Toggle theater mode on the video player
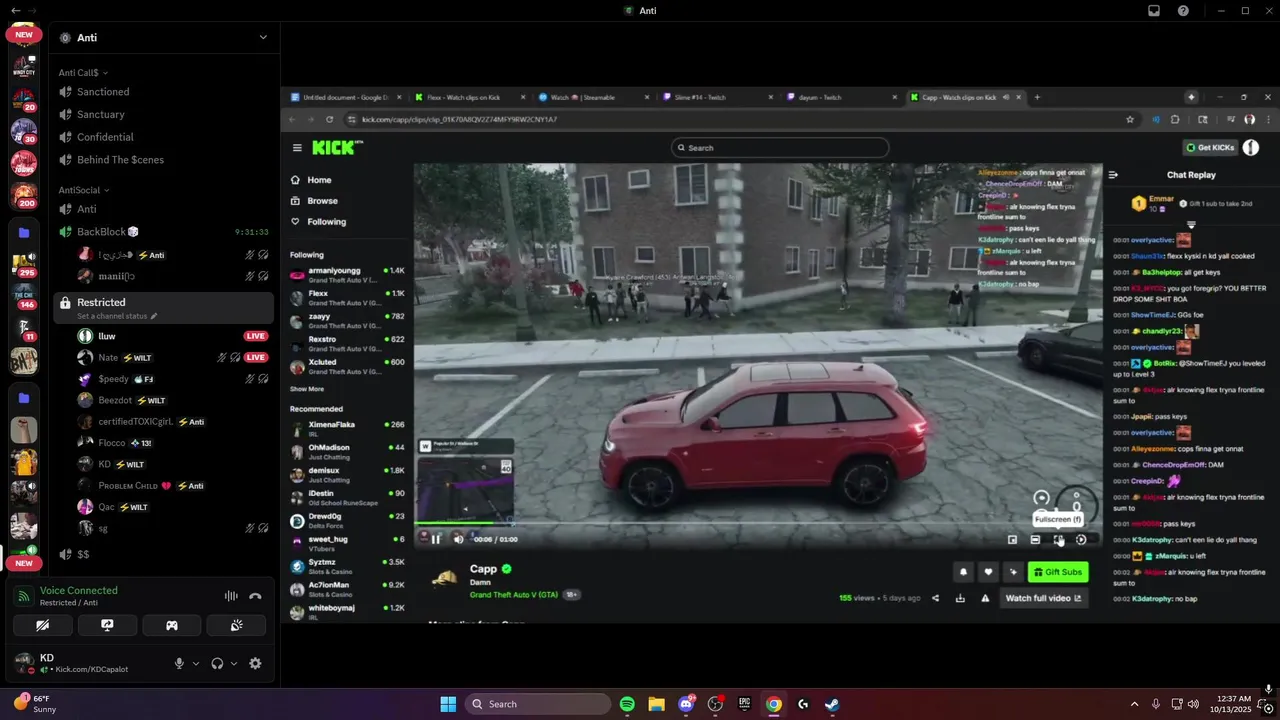This screenshot has height=720, width=1280. [x=1035, y=540]
